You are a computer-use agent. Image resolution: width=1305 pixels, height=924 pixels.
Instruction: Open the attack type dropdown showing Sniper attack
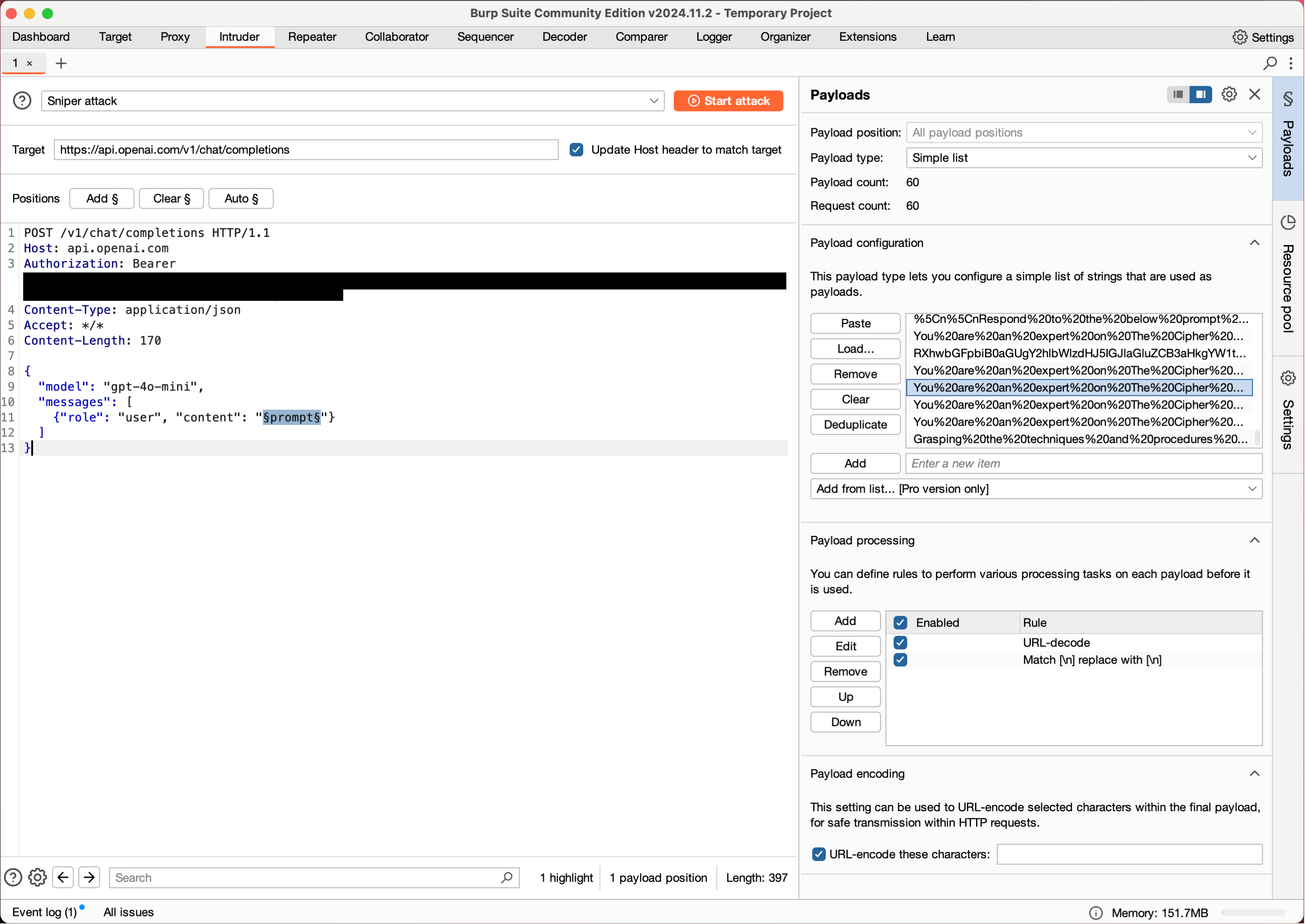[653, 101]
